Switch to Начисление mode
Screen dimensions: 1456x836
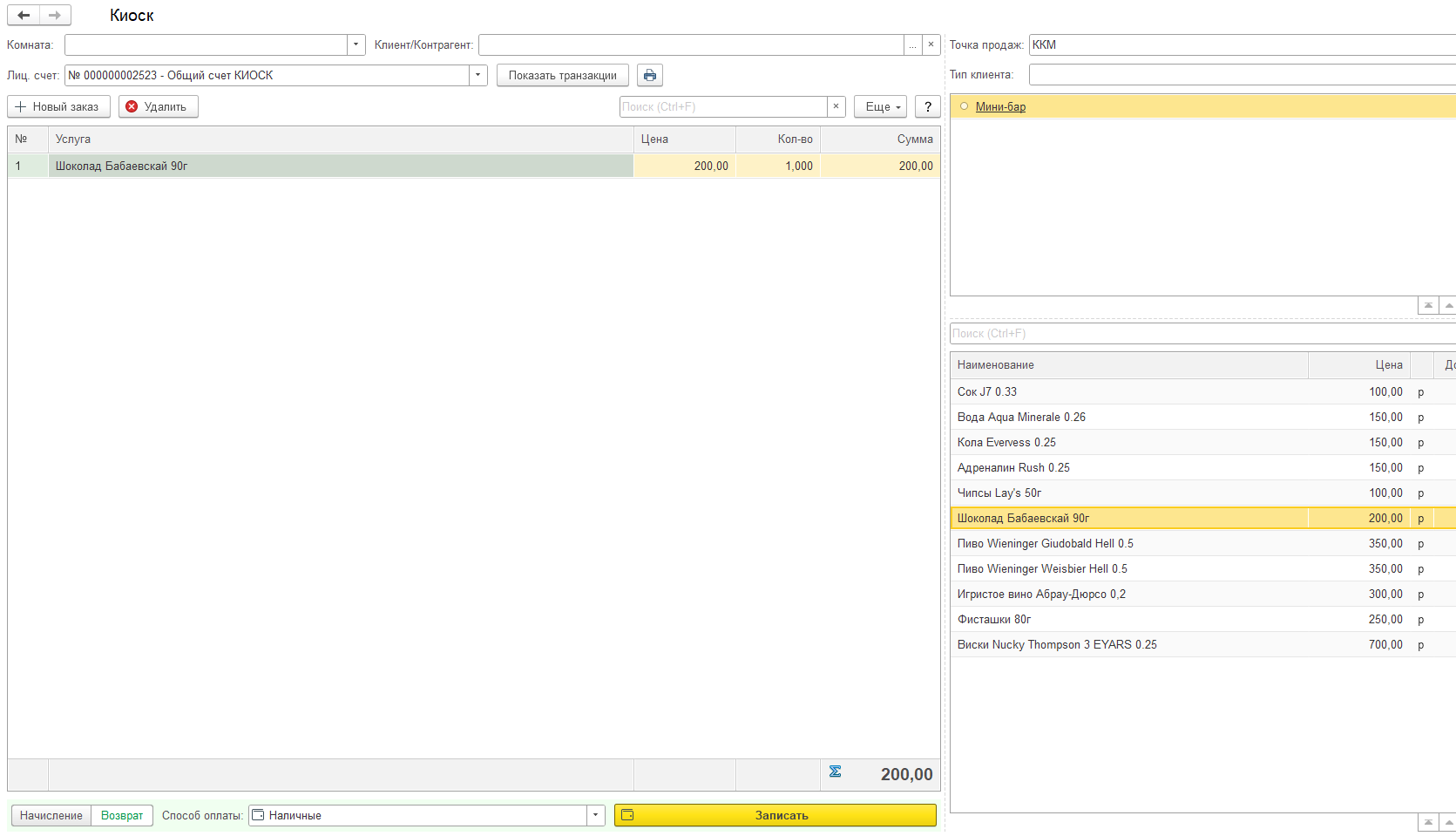point(51,815)
